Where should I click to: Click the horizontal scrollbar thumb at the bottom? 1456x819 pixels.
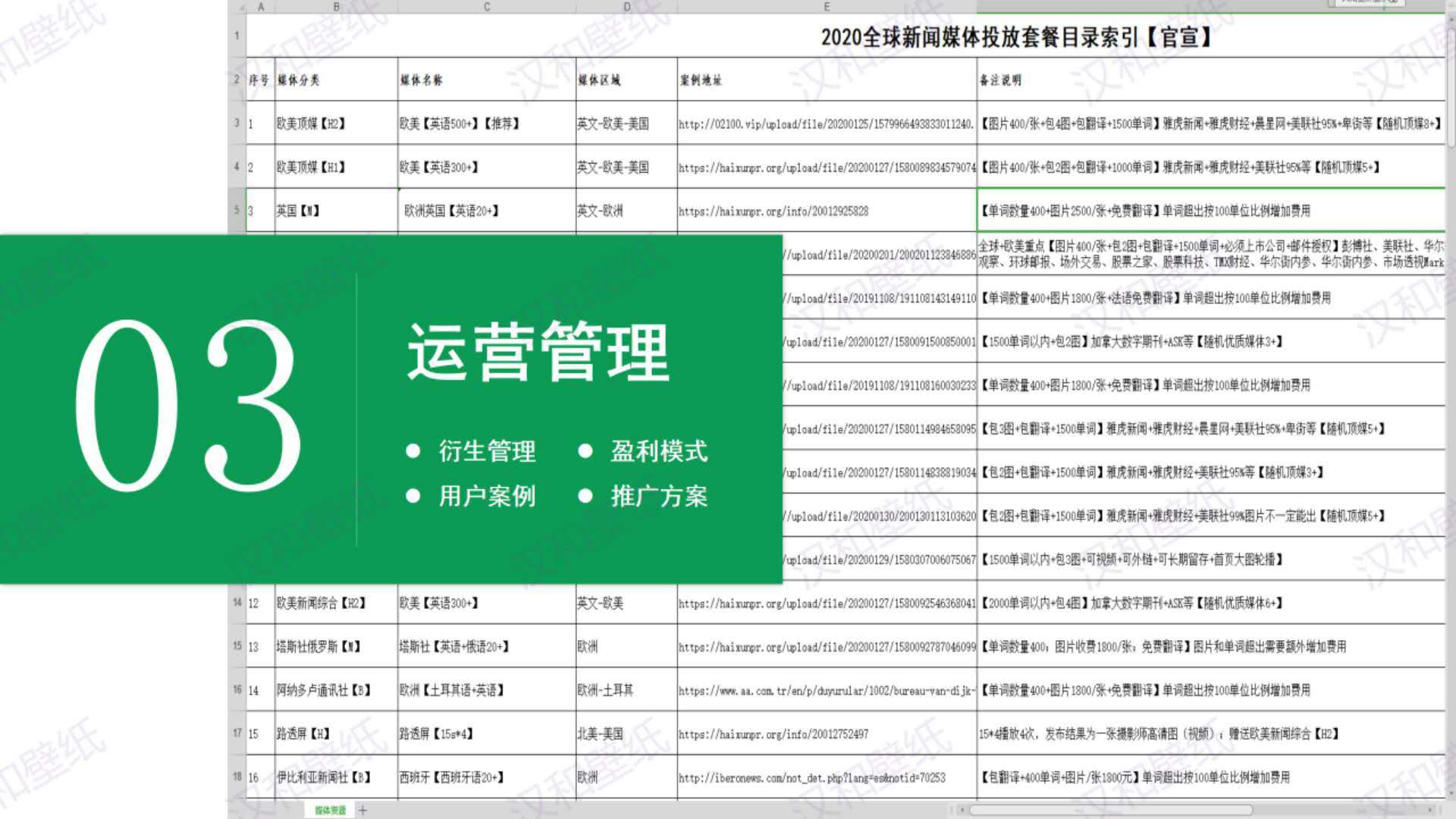tap(1110, 810)
